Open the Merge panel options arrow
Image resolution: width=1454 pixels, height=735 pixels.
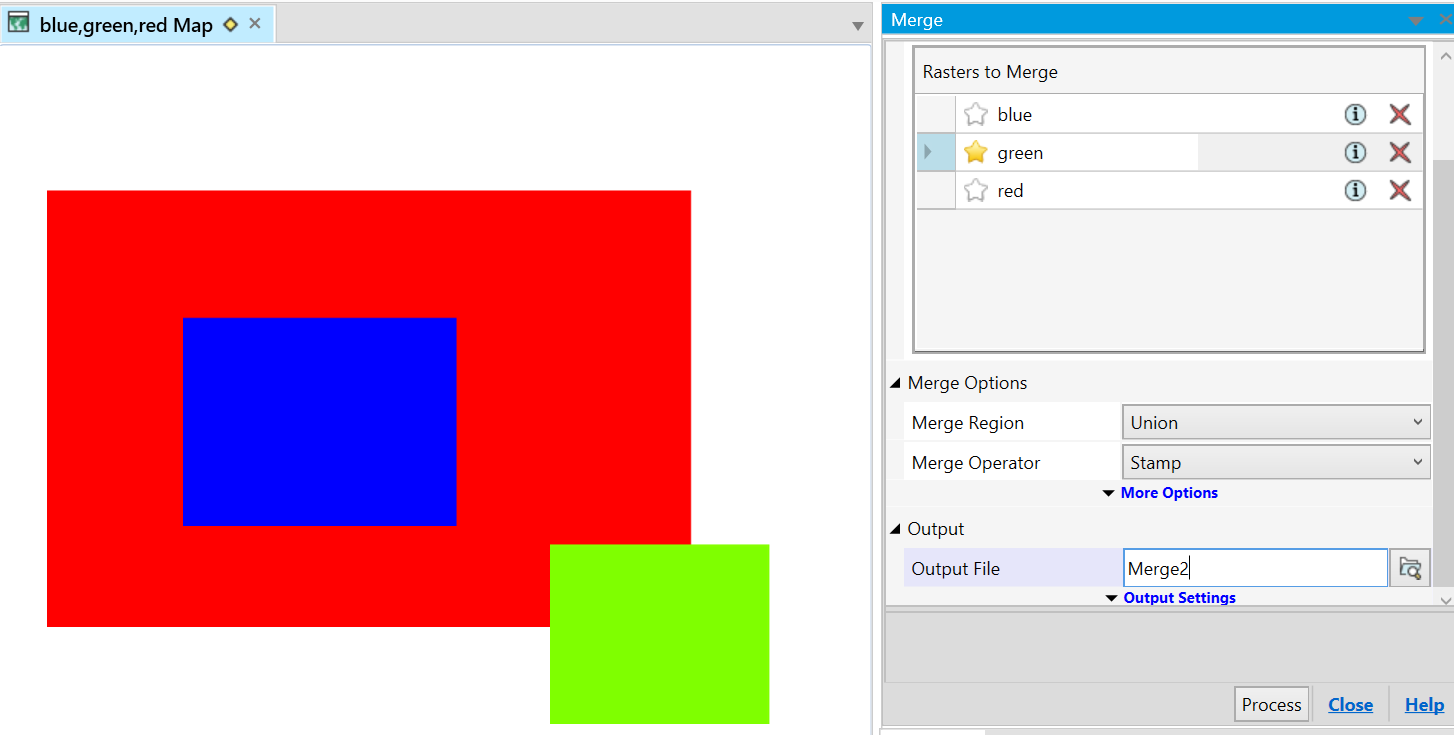click(x=1416, y=21)
